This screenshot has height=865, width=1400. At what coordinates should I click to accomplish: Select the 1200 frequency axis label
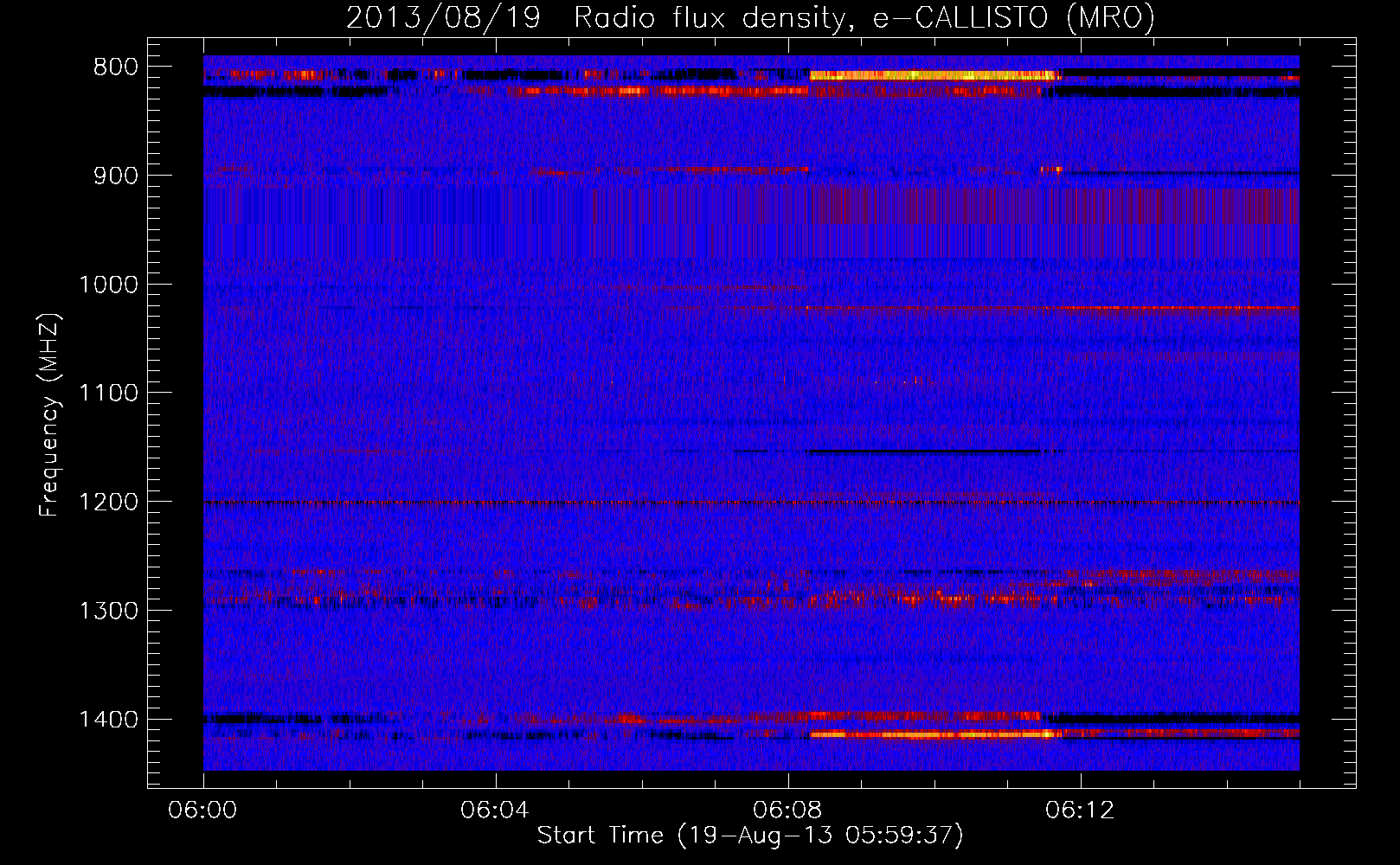(108, 503)
